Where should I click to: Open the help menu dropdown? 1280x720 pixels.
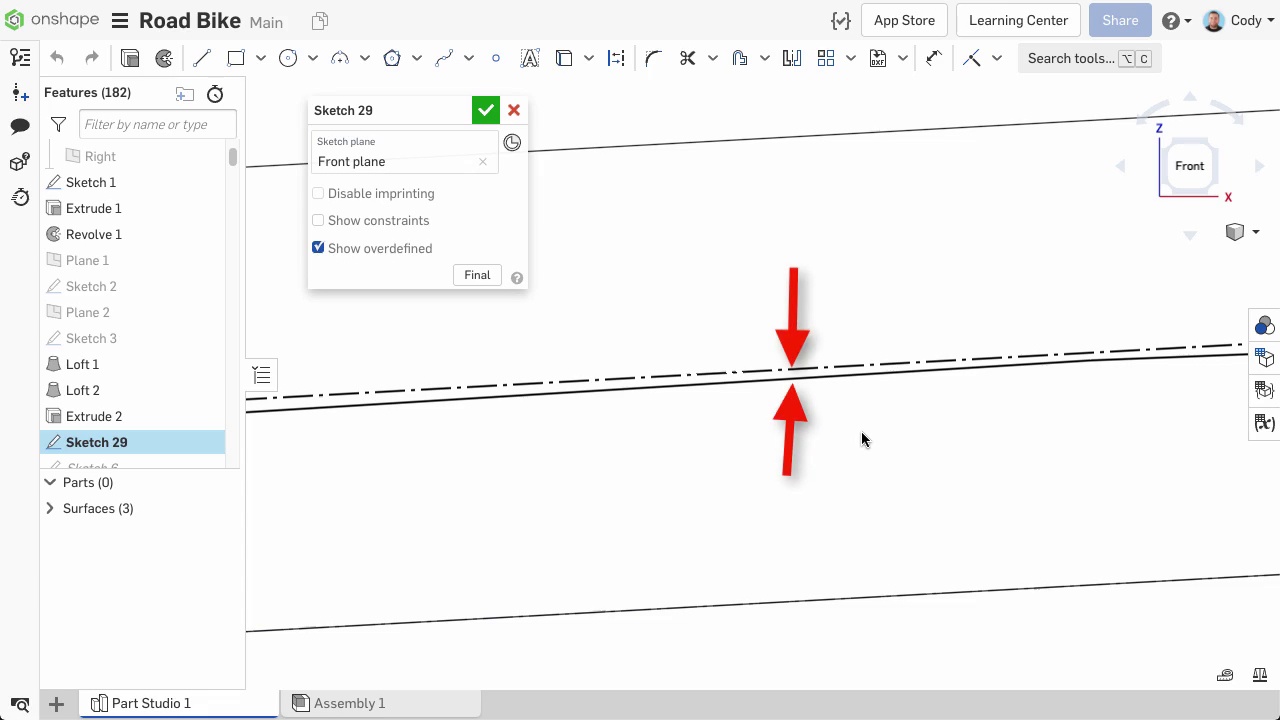click(1176, 21)
